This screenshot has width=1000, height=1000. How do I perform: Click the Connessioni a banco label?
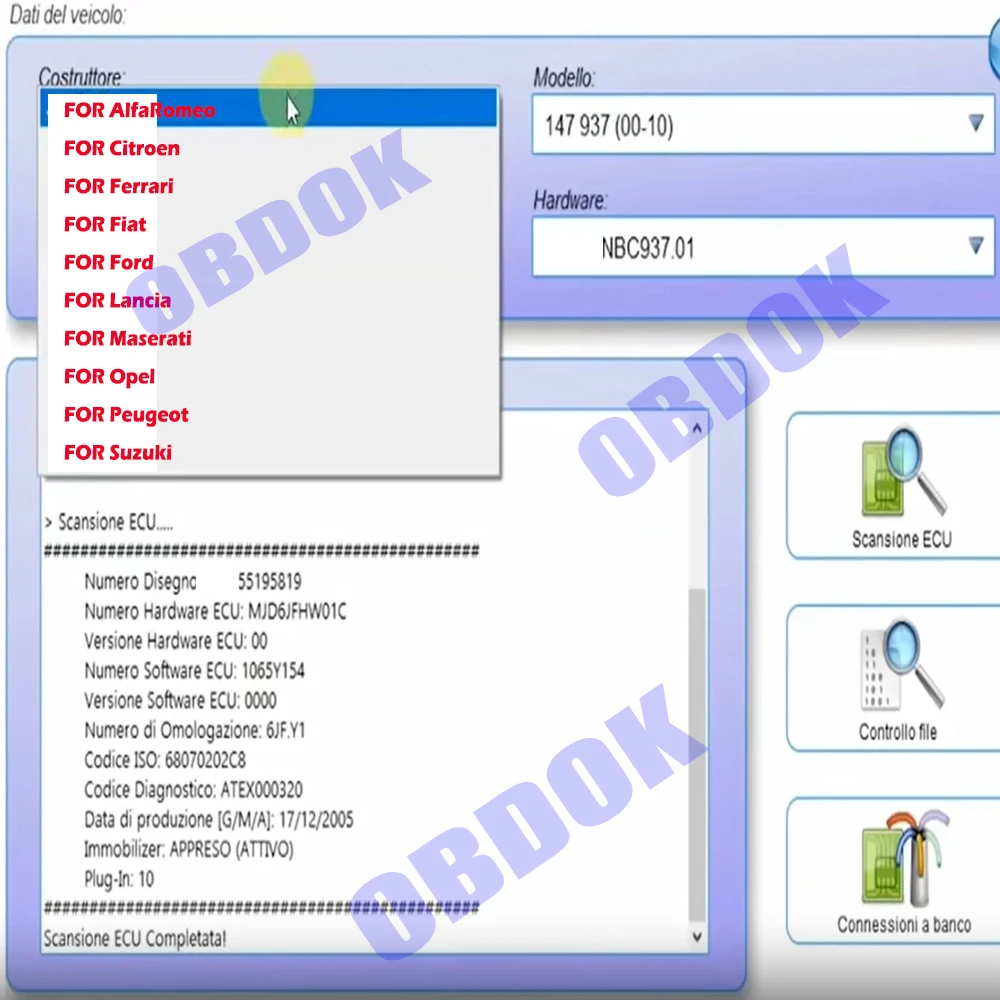tap(904, 925)
